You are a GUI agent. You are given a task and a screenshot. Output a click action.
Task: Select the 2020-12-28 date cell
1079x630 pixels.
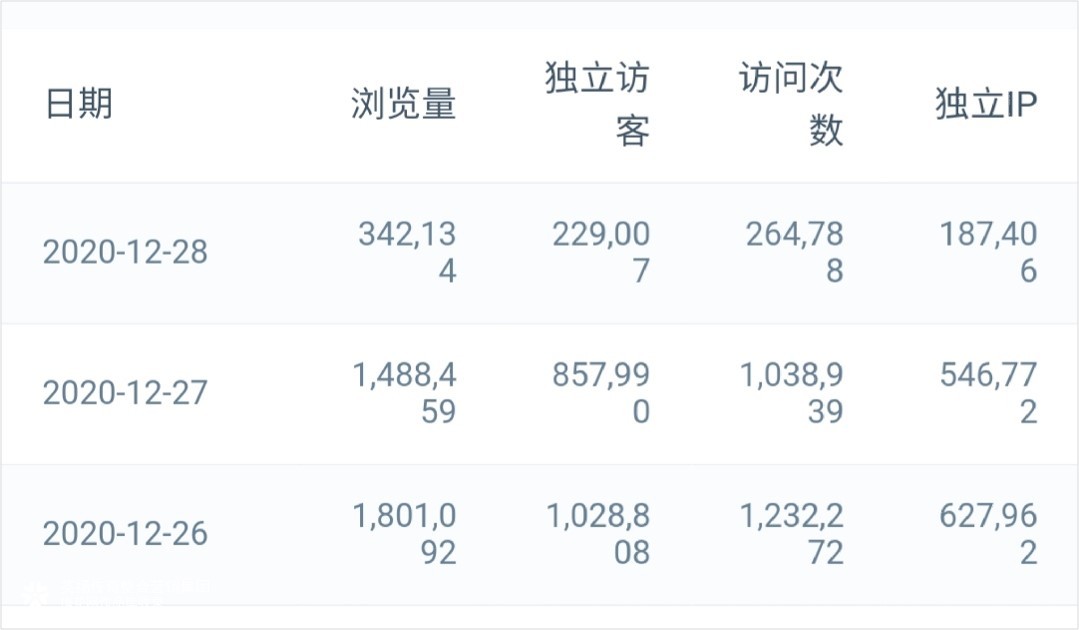click(125, 253)
